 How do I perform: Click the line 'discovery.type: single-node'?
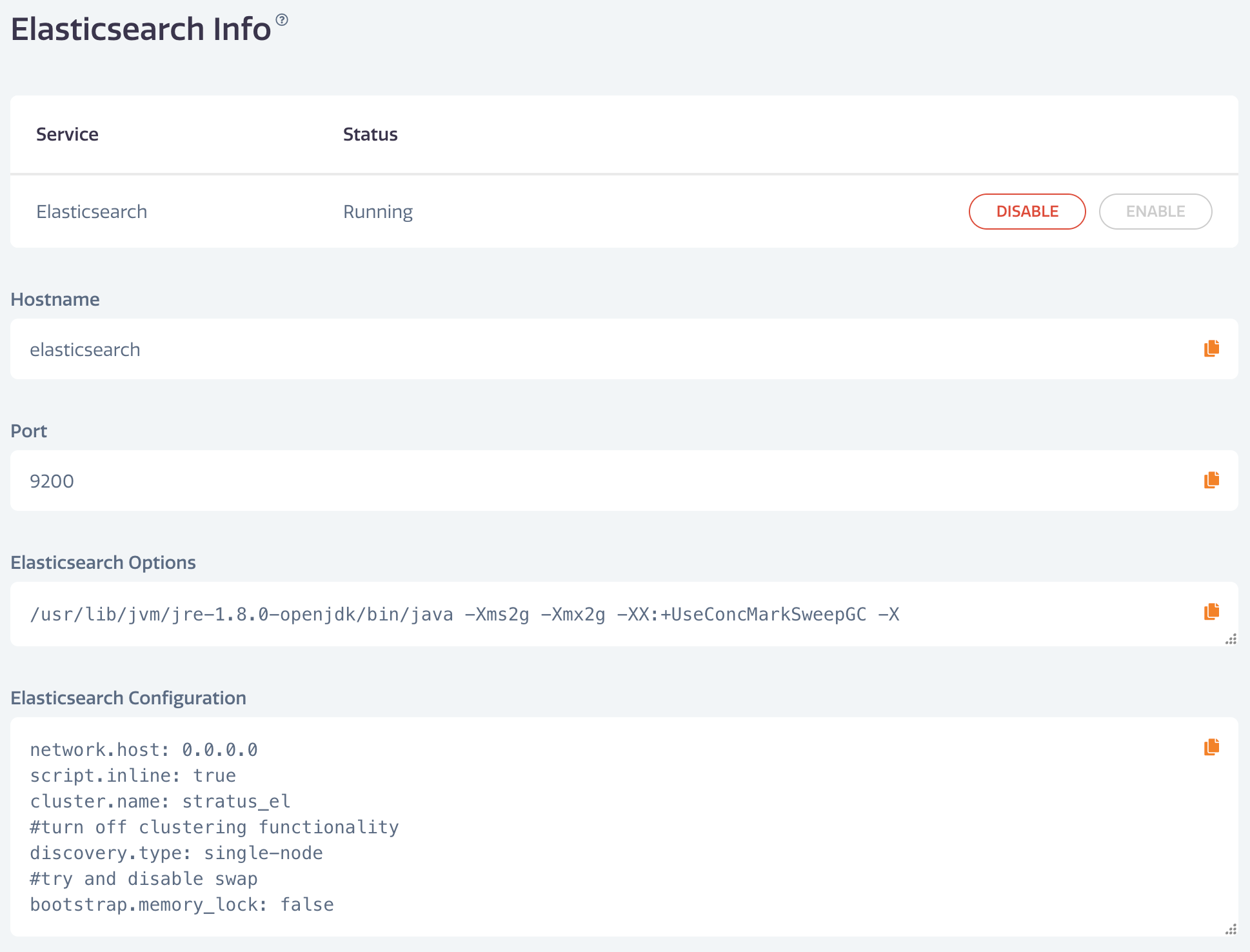coord(176,853)
